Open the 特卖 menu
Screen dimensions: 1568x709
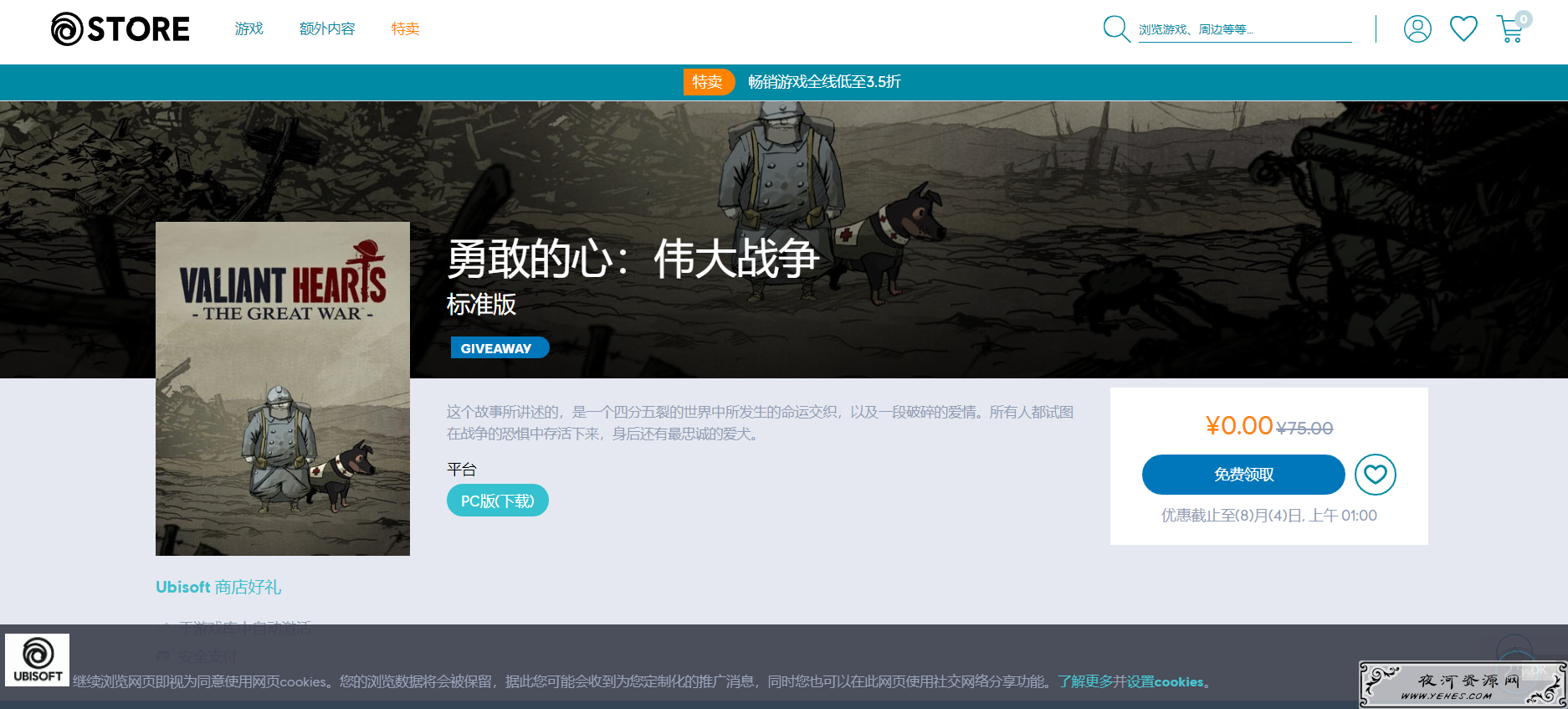(405, 29)
